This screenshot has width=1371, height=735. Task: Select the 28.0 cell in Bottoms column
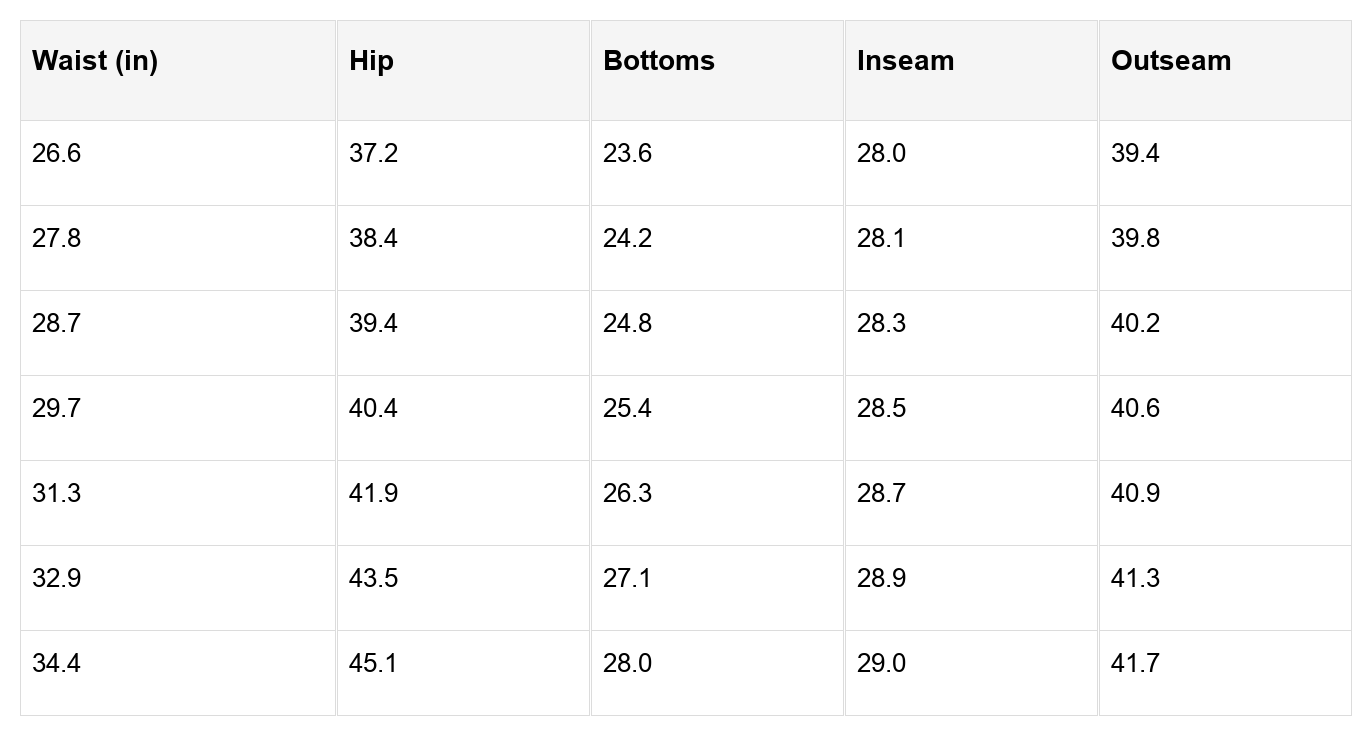(627, 664)
